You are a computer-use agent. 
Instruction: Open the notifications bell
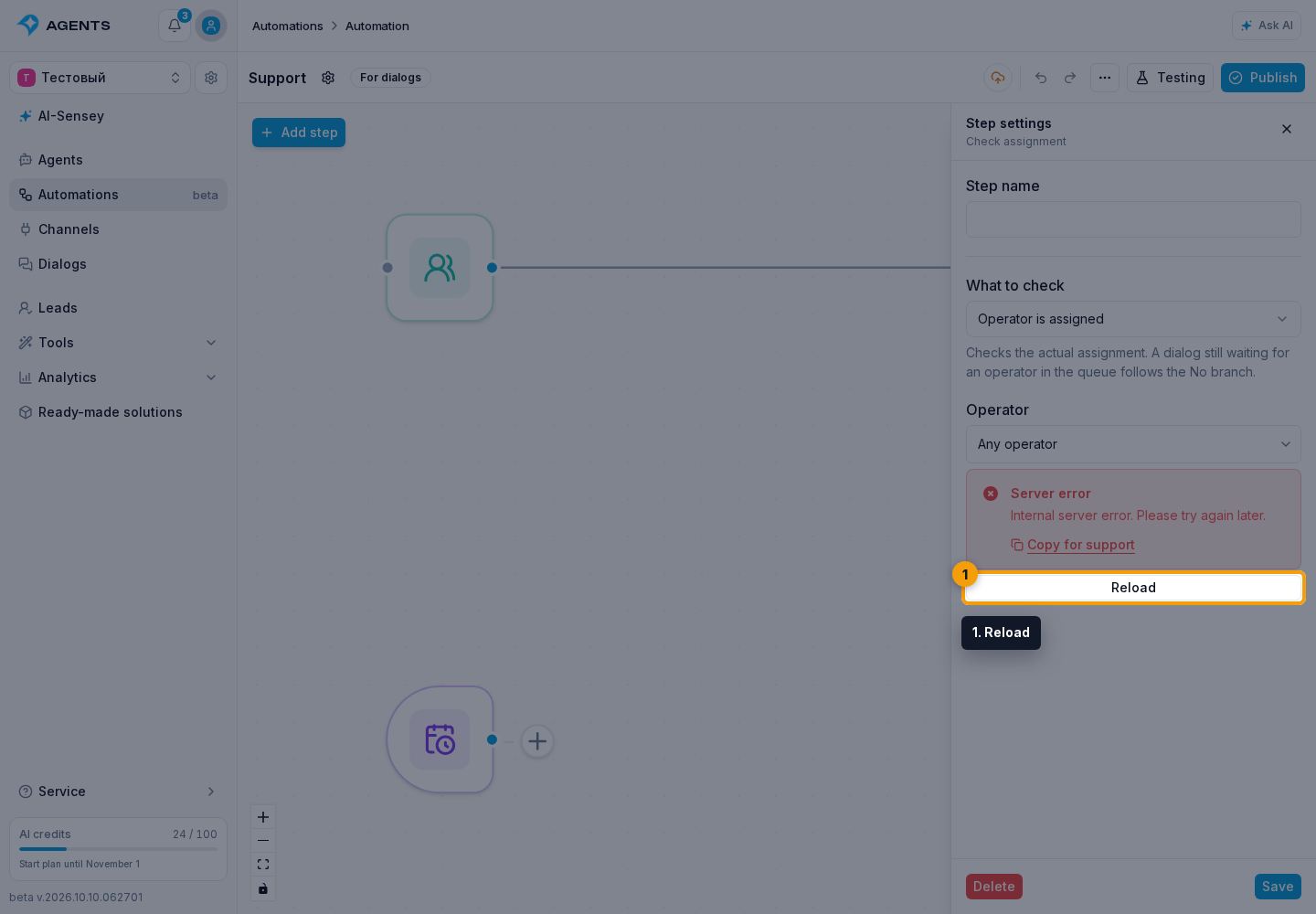pyautogui.click(x=175, y=26)
